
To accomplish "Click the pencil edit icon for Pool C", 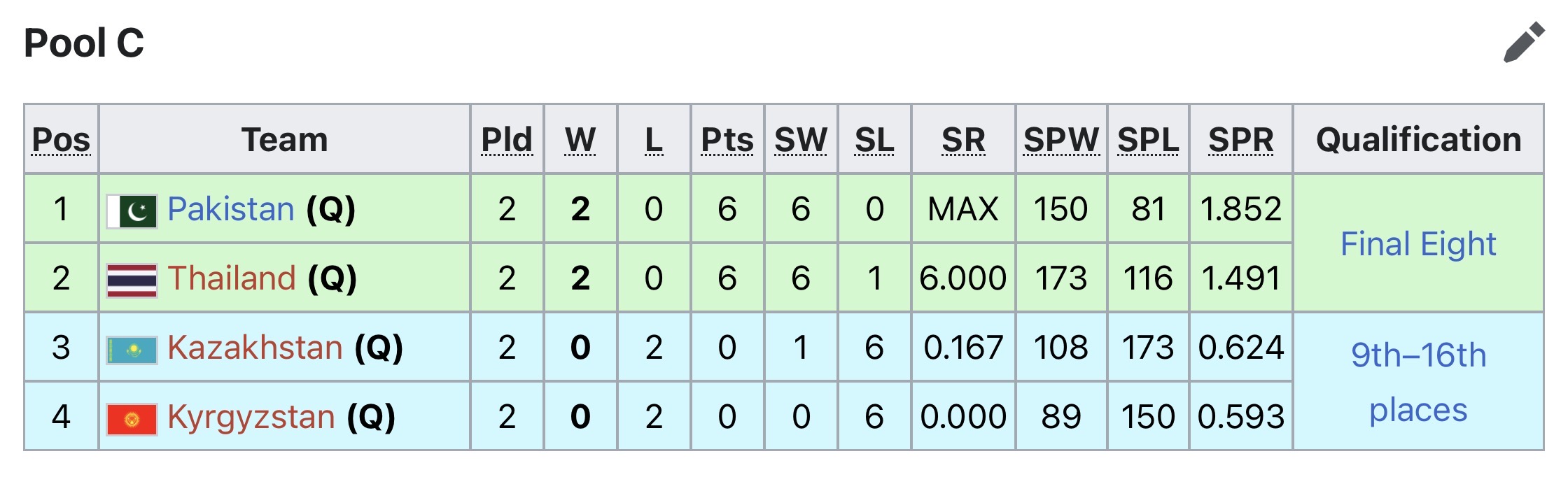I will click(1524, 42).
